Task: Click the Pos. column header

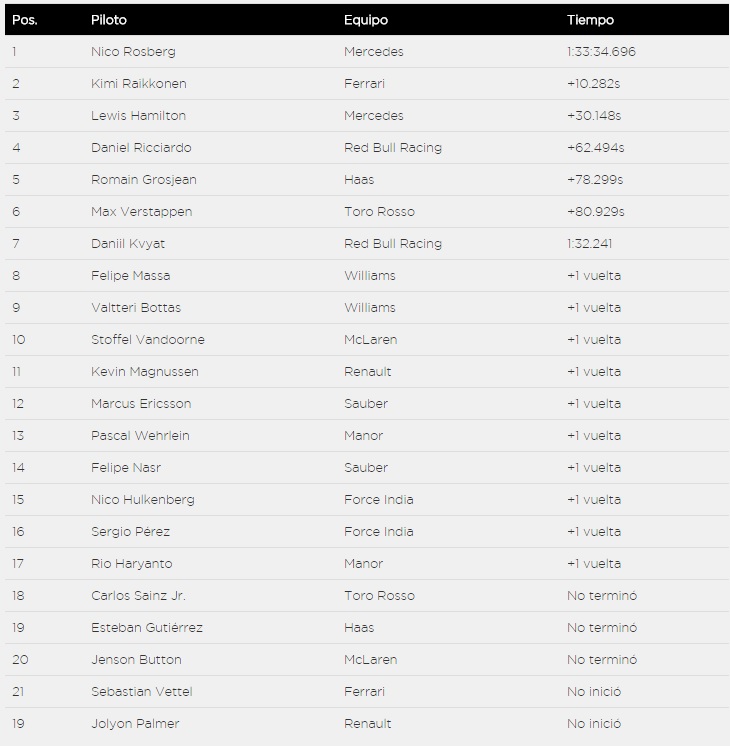Action: point(24,20)
